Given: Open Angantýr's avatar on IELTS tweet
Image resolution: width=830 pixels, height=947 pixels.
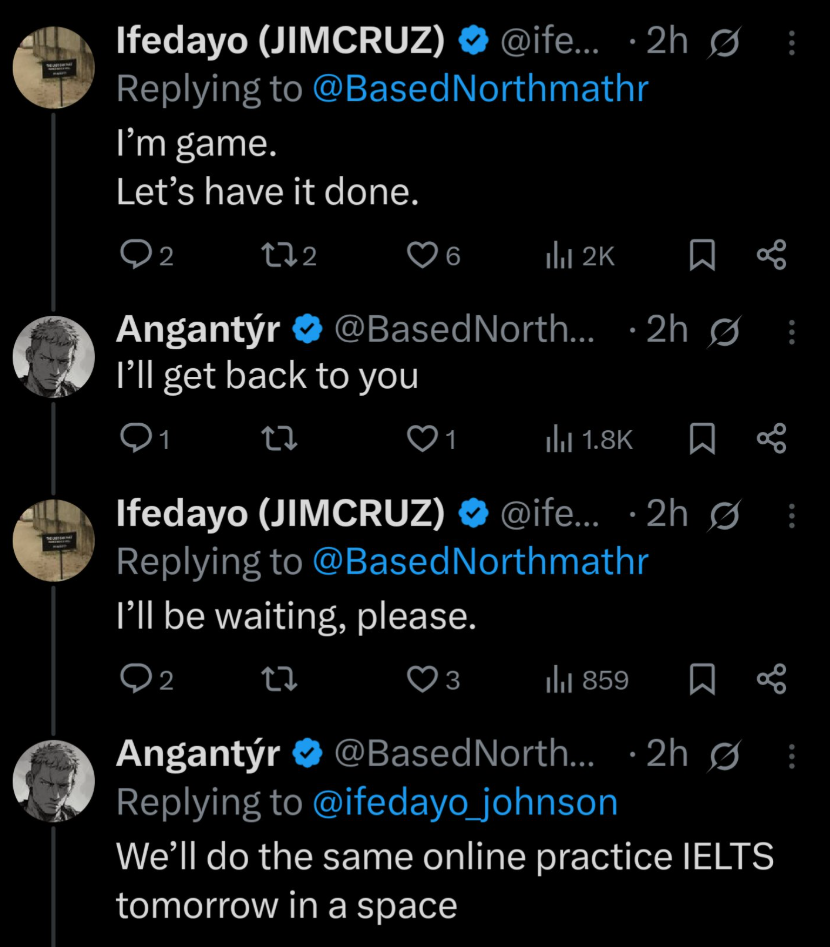Looking at the screenshot, I should pos(52,783).
